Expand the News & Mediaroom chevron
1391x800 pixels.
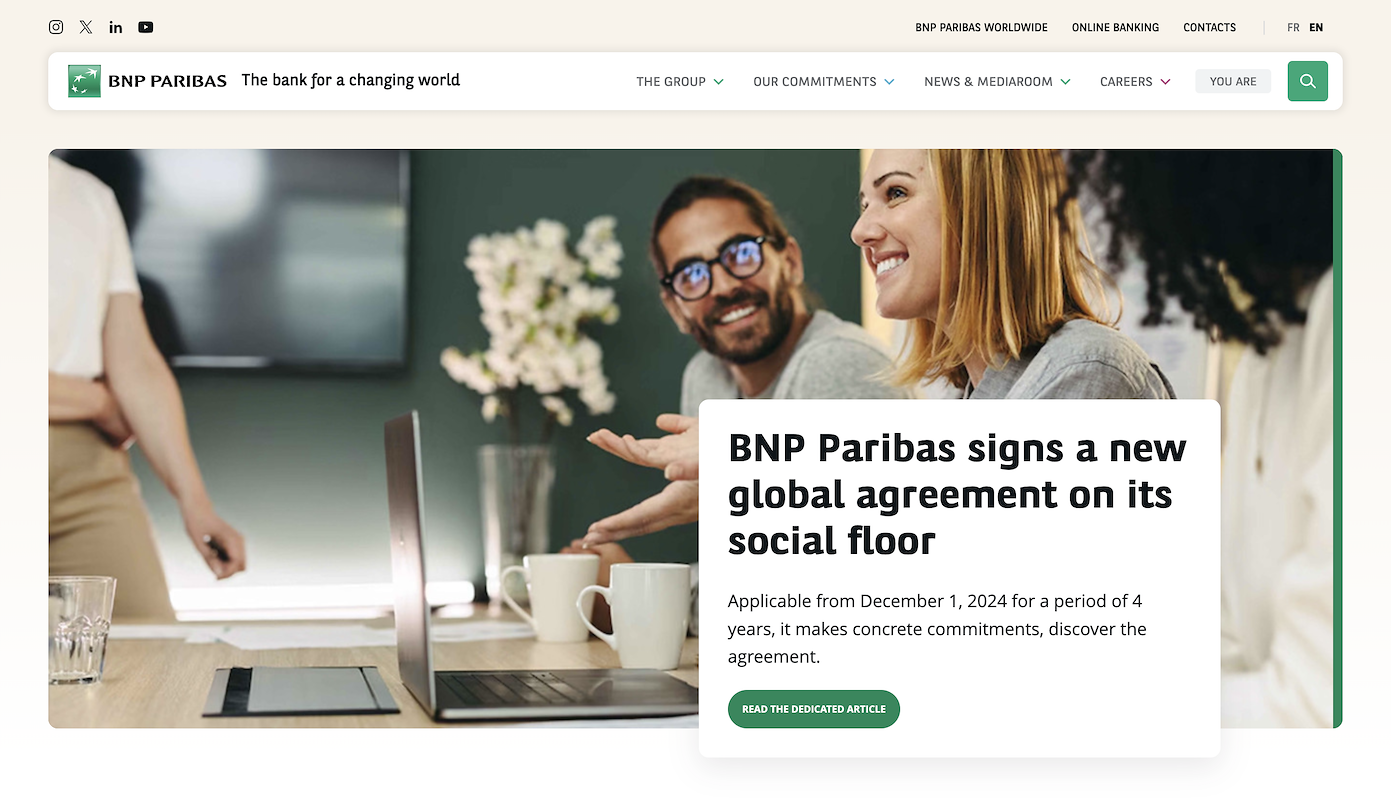point(1066,82)
